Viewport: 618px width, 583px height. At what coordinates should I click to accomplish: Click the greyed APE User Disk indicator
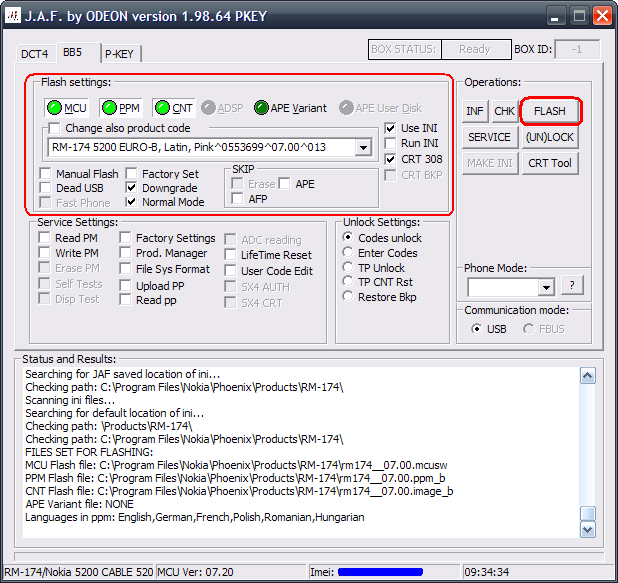click(346, 108)
